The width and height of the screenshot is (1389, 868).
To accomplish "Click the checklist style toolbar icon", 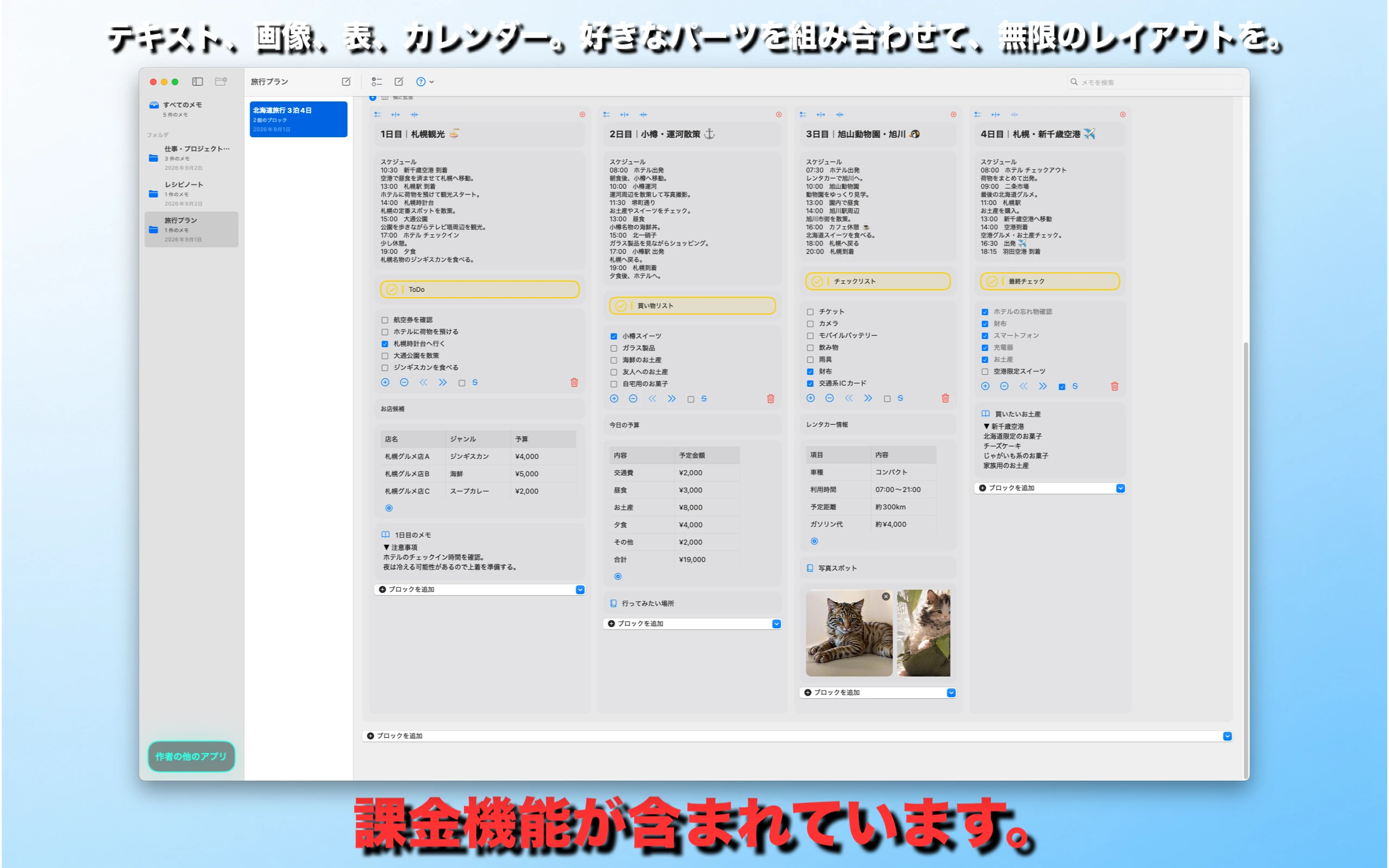I will [x=377, y=81].
